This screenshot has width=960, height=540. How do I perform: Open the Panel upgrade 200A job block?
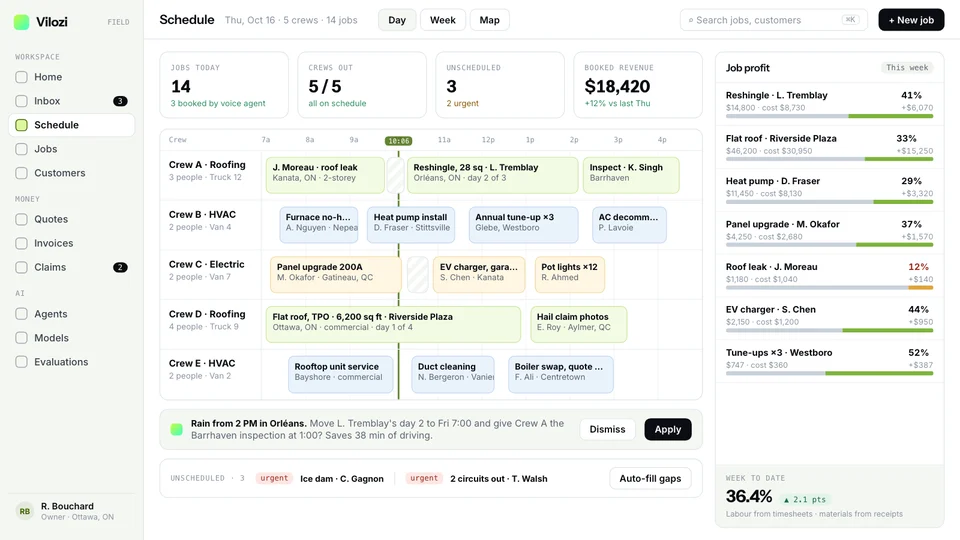point(336,274)
